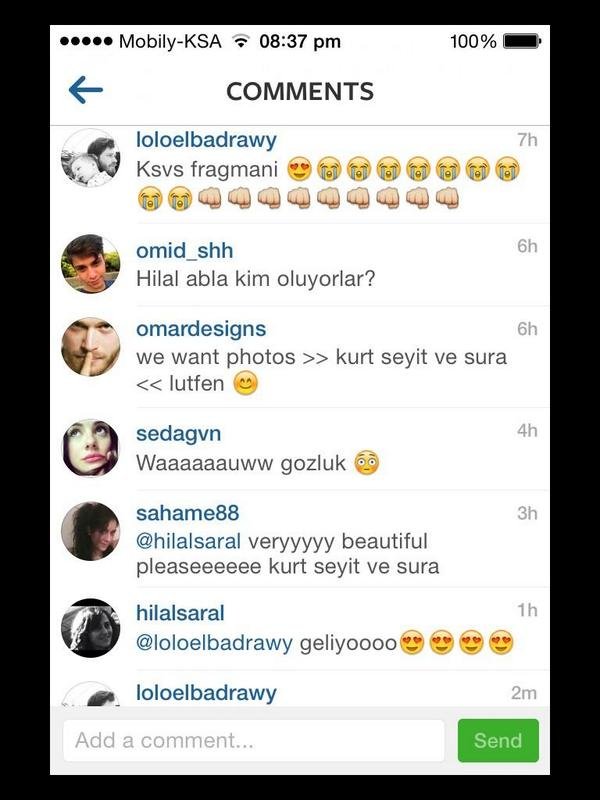600x800 pixels.
Task: Open omid_shh profile picture
Action: point(91,264)
